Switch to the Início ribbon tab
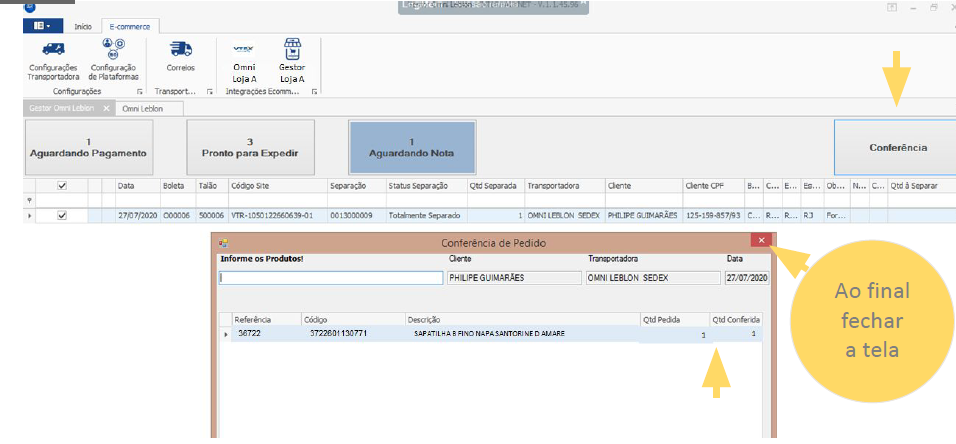Screen dimensions: 956x444 point(83,26)
